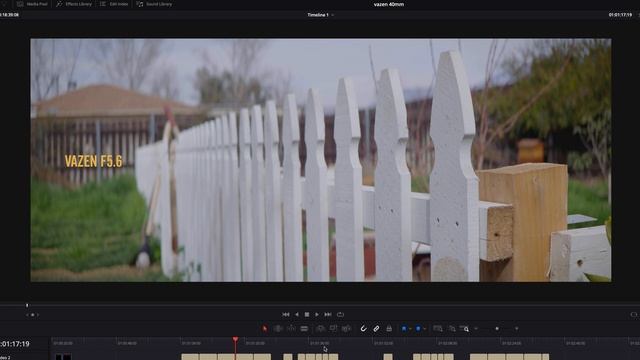
Task: Play the timeline in reverse
Action: tap(297, 314)
